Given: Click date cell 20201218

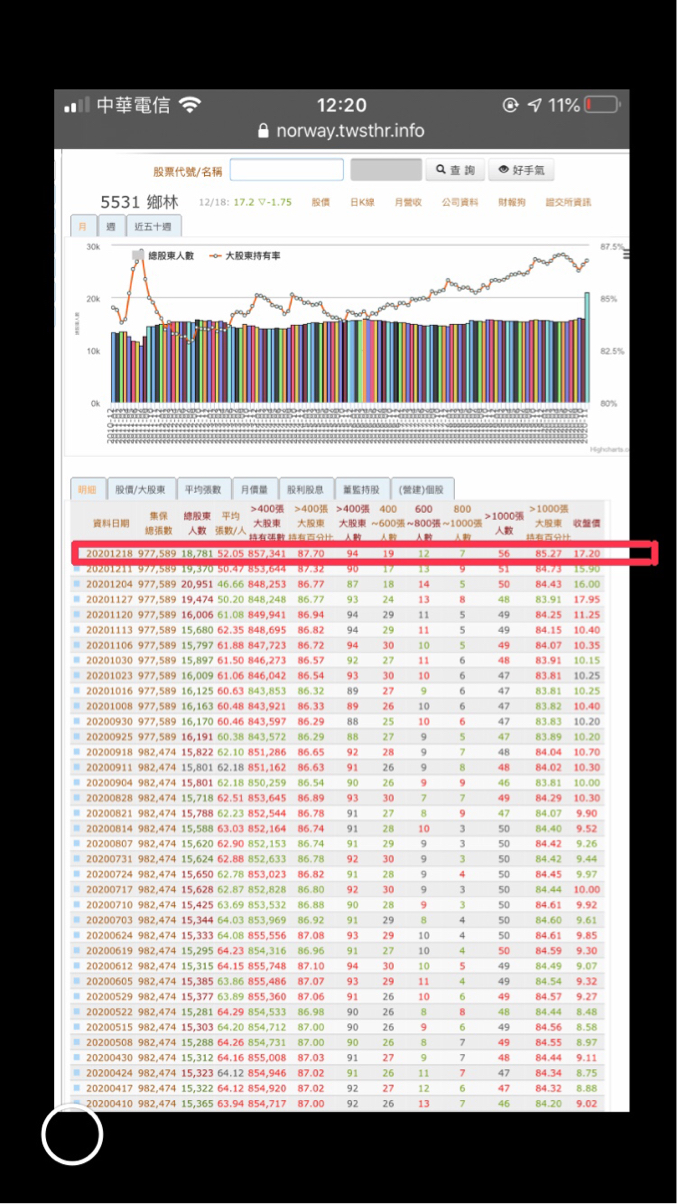Looking at the screenshot, I should (109, 552).
